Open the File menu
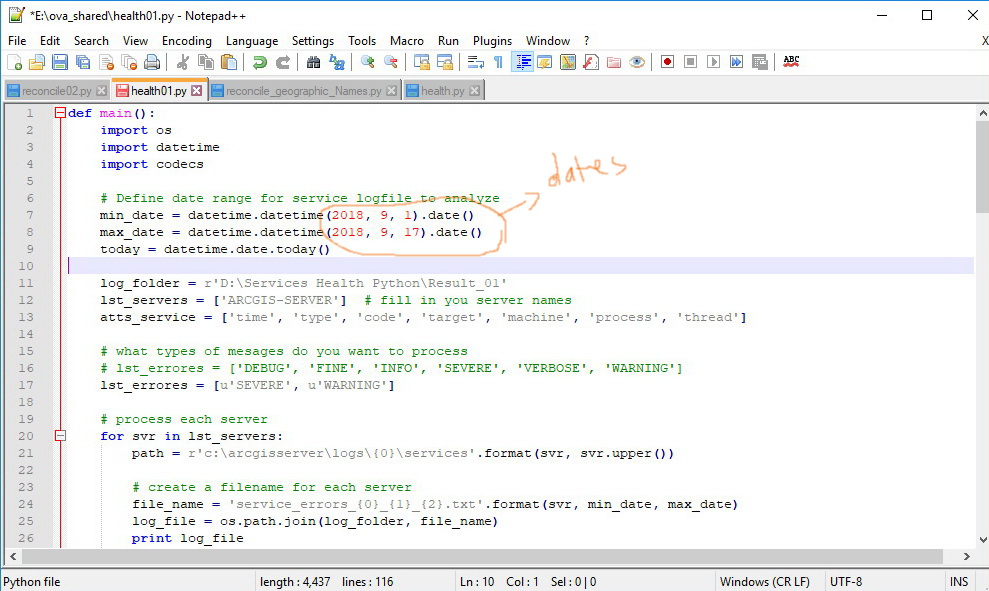Screen dimensions: 989x591 point(17,41)
